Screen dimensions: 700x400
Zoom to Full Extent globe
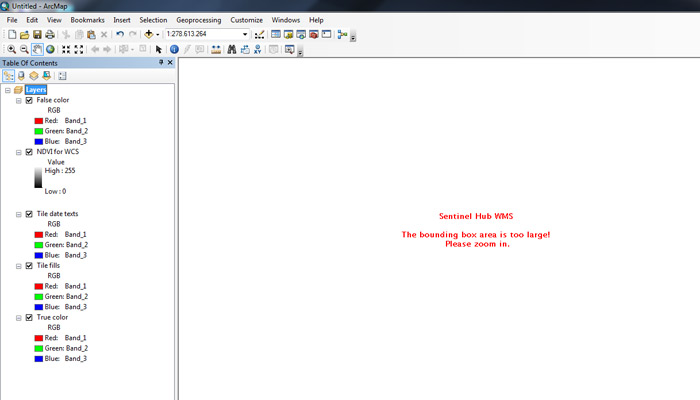click(50, 49)
